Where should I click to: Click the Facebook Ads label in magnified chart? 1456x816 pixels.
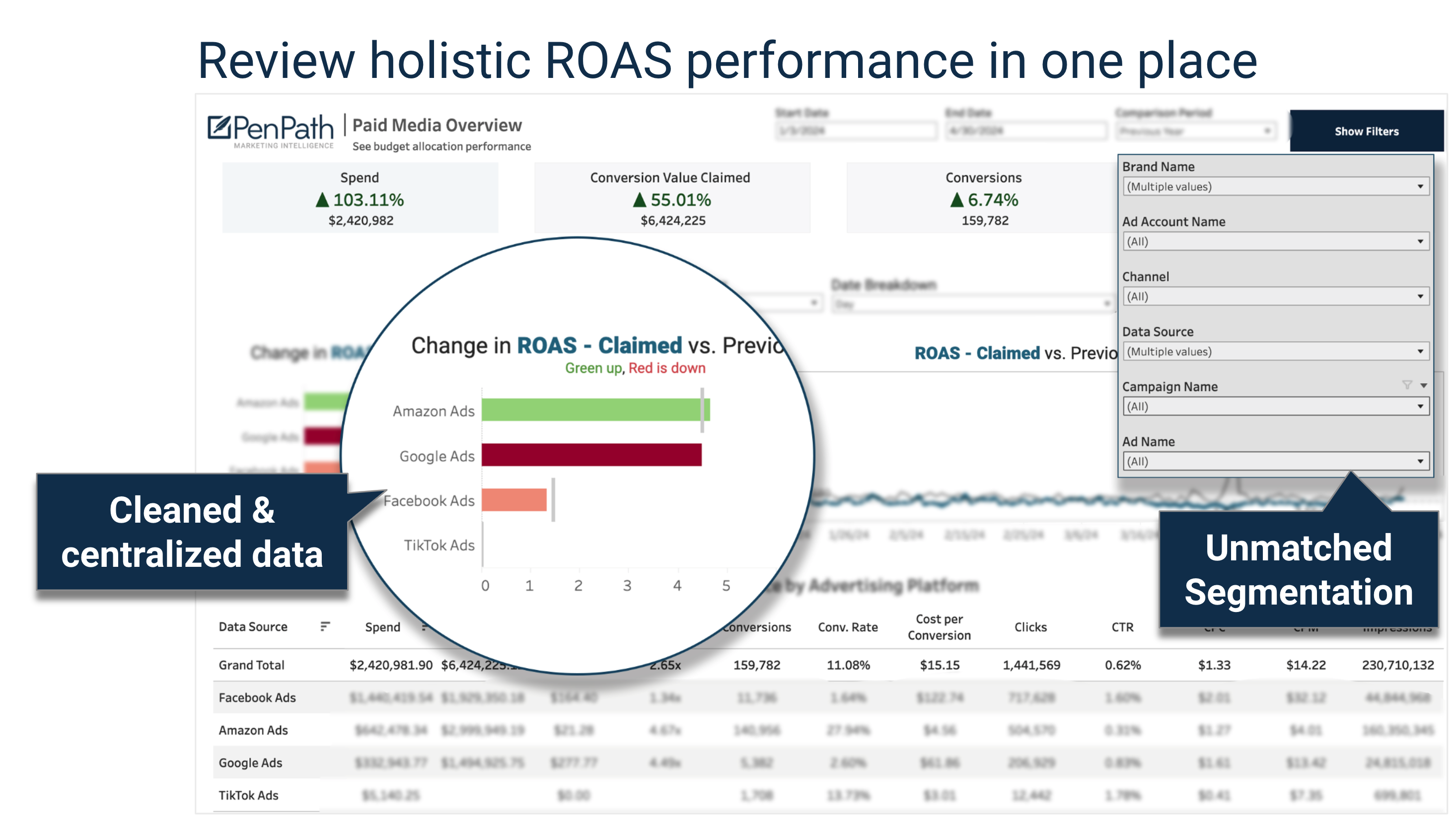coord(429,501)
